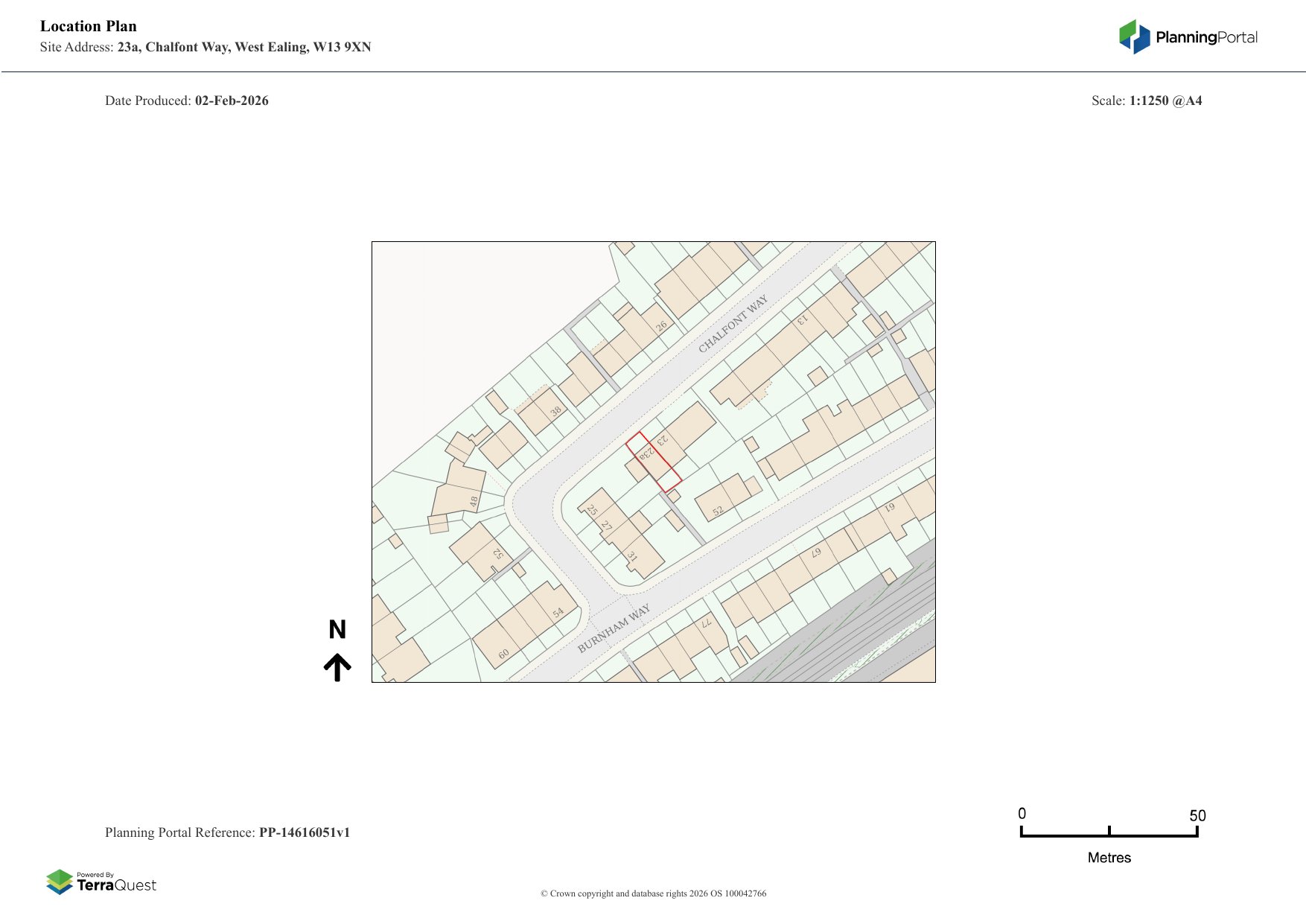Click the PlanningPortal logo icon
The height and width of the screenshot is (924, 1306).
pos(1135,37)
